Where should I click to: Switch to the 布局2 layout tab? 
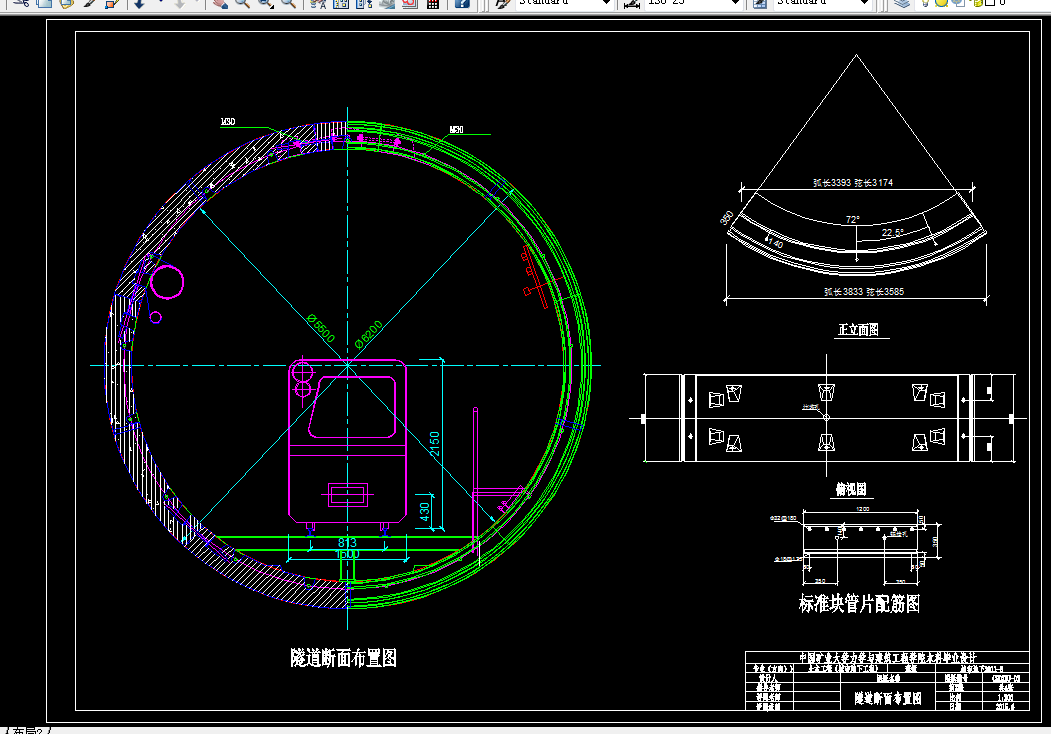pos(27,731)
